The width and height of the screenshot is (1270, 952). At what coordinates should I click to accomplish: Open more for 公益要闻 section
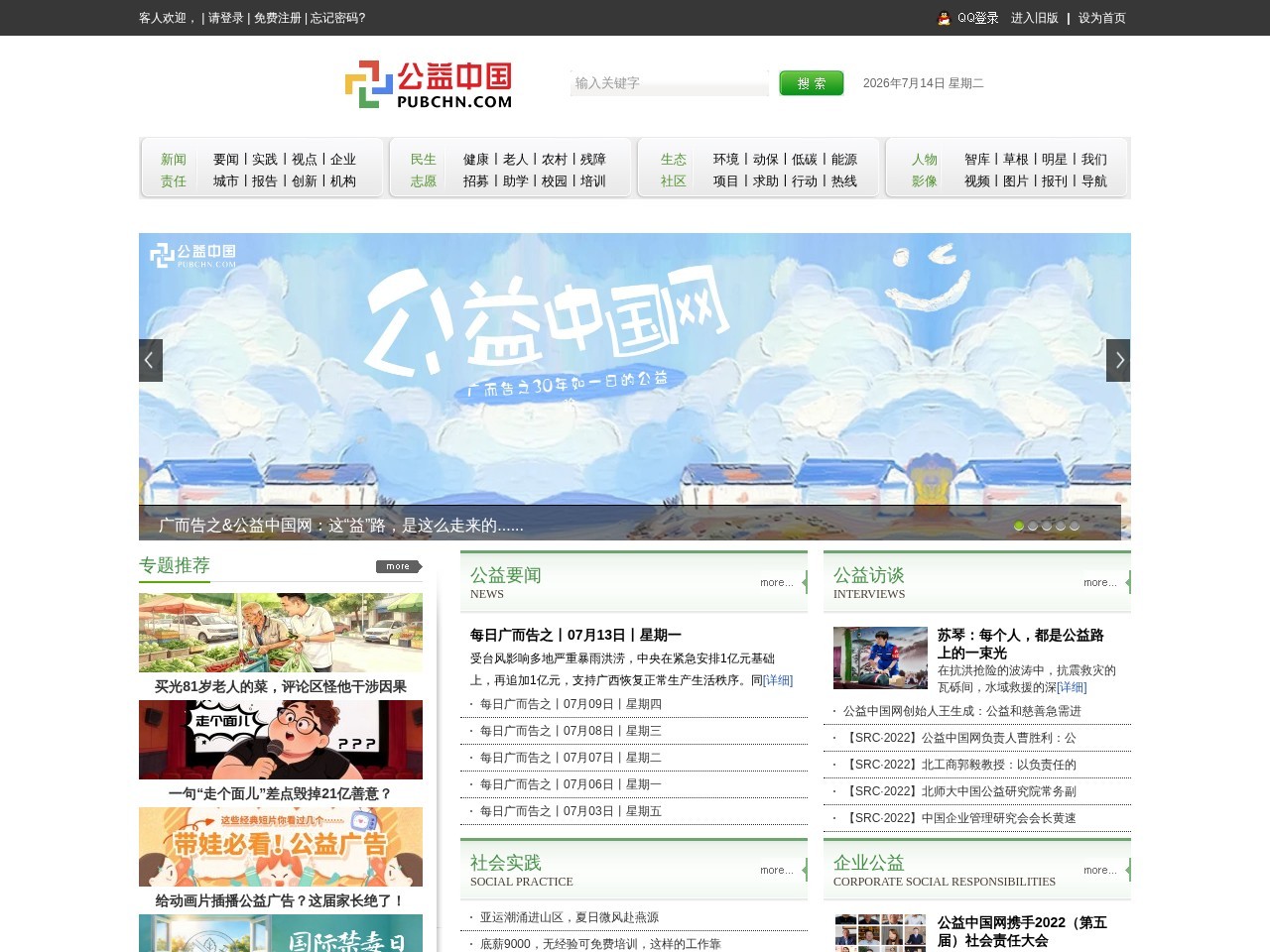coord(777,582)
